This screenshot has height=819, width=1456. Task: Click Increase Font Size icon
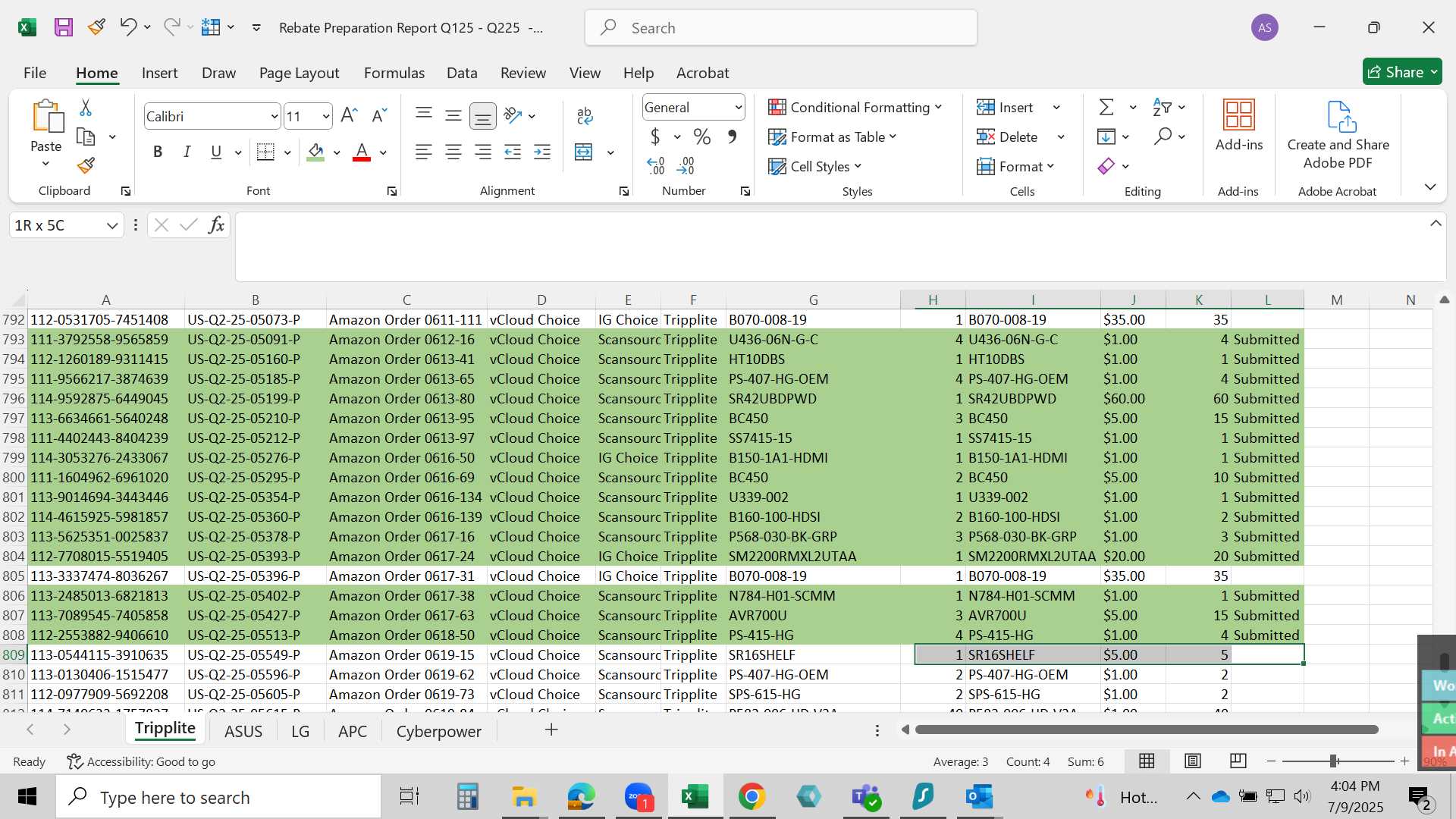(x=349, y=116)
